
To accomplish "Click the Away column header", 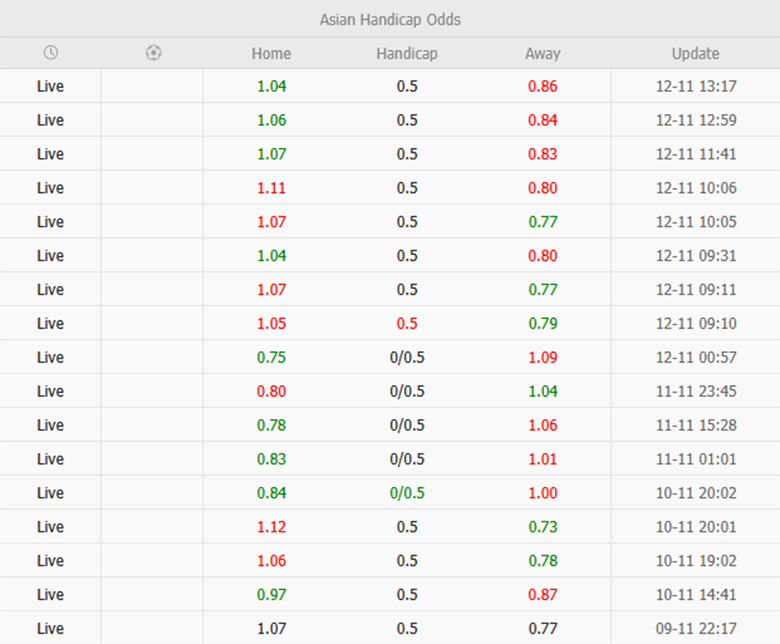I will coord(543,54).
